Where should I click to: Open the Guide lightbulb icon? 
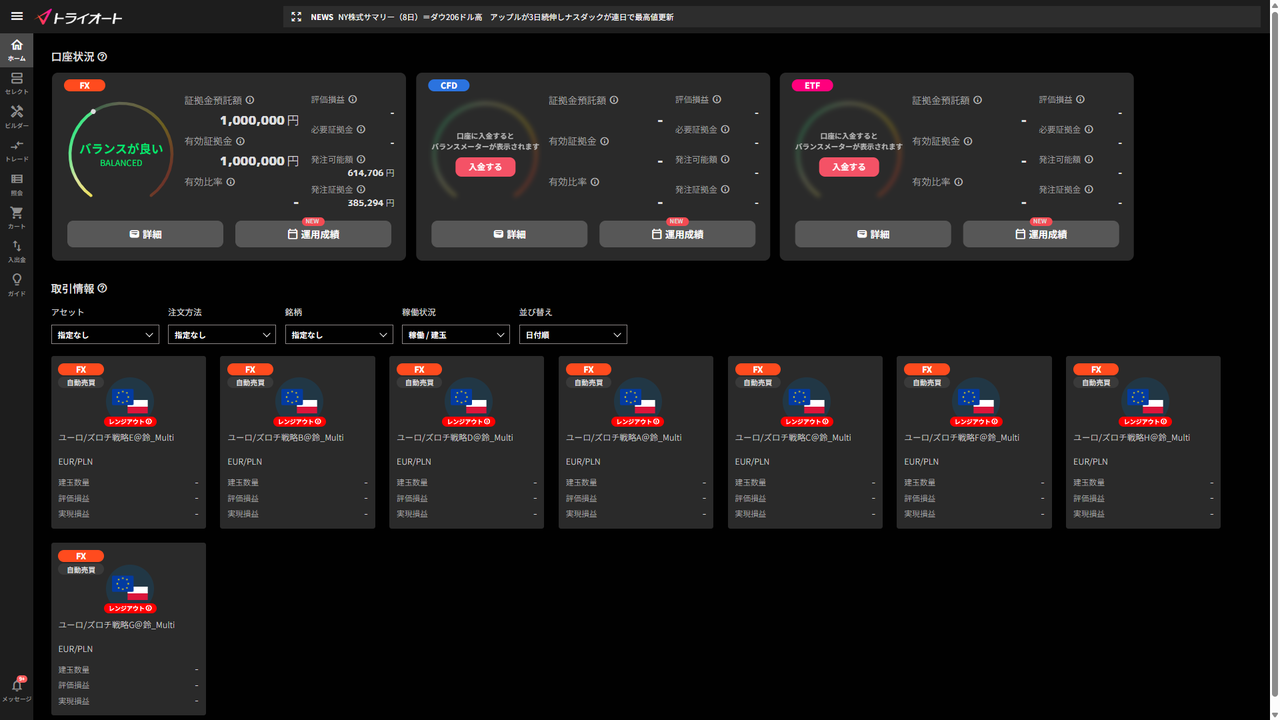click(16, 285)
